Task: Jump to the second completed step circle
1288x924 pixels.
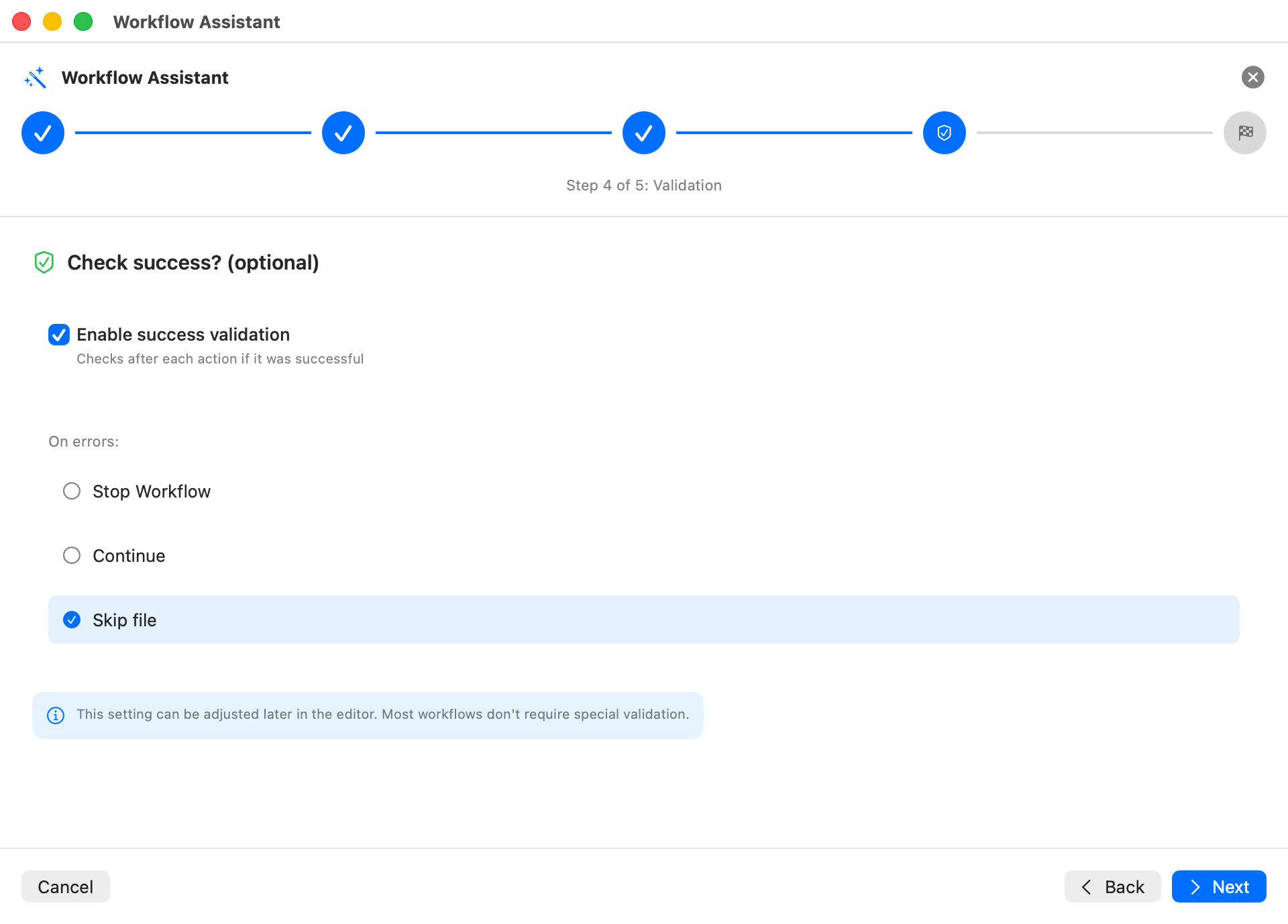Action: tap(343, 133)
